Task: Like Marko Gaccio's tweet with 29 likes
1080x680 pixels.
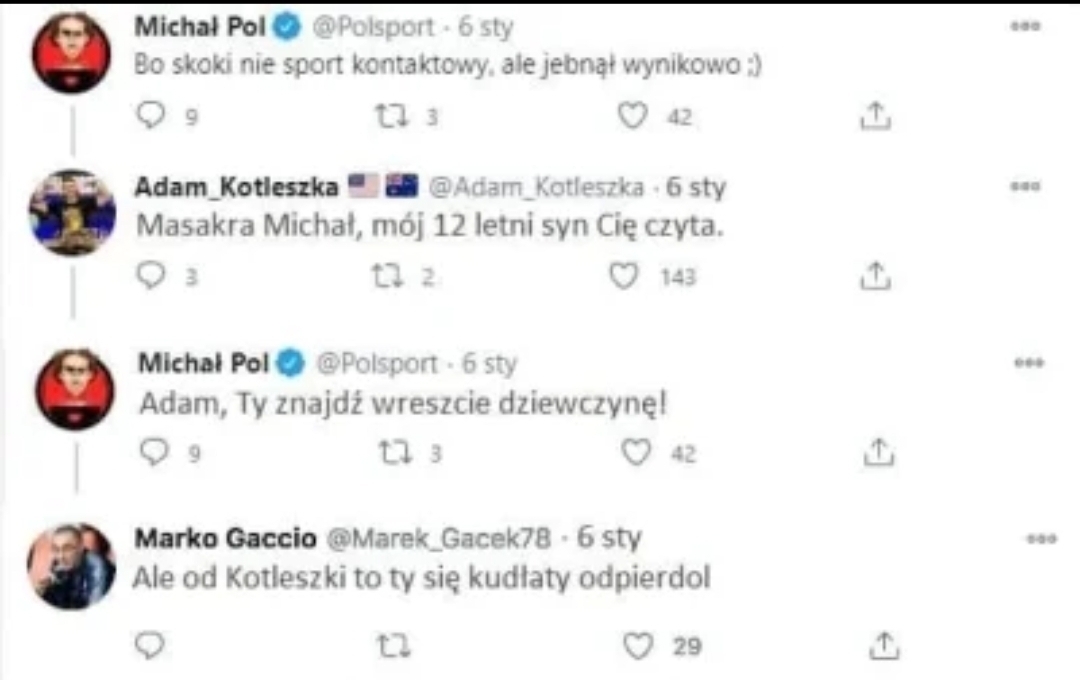Action: (x=638, y=646)
